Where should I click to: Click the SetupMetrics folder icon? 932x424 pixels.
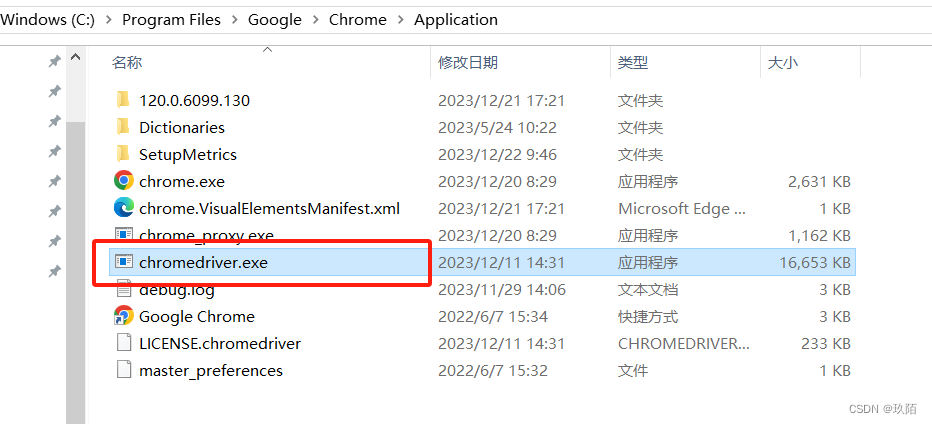(123, 154)
